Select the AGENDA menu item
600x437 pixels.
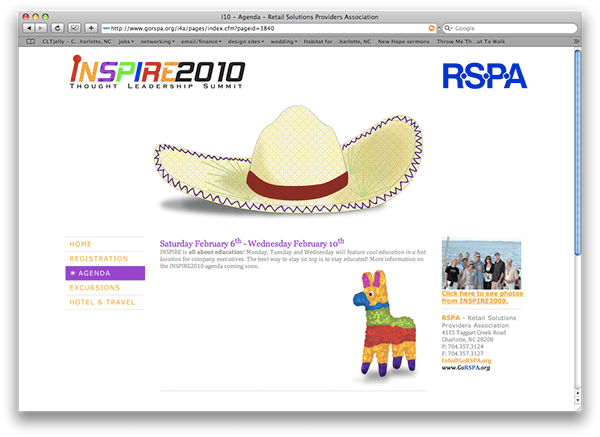click(x=105, y=273)
